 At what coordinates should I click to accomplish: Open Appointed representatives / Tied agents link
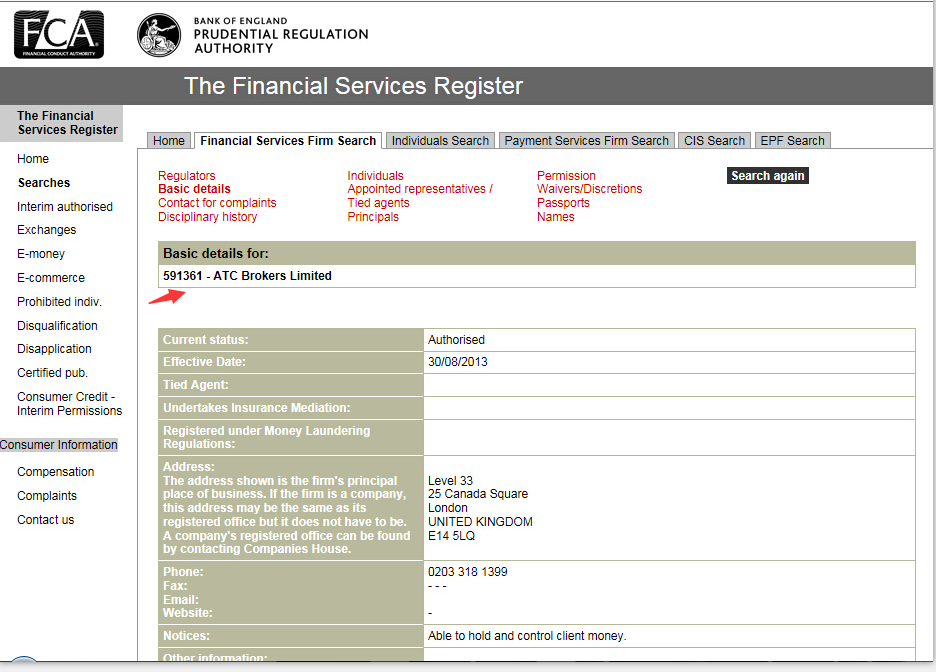click(x=420, y=196)
